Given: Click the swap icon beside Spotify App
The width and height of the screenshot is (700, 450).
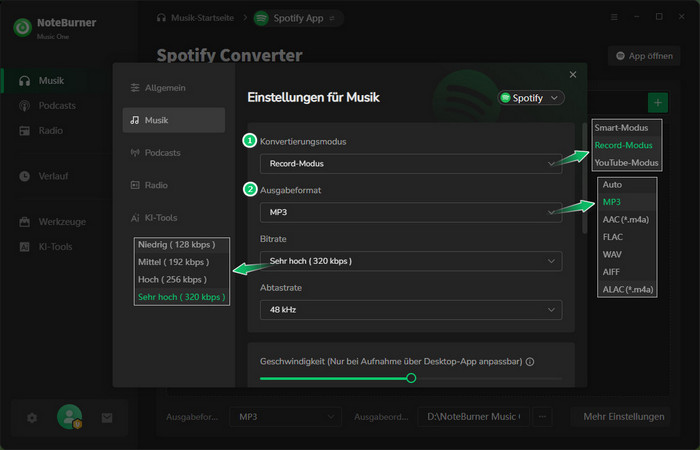Looking at the screenshot, I should coord(332,18).
